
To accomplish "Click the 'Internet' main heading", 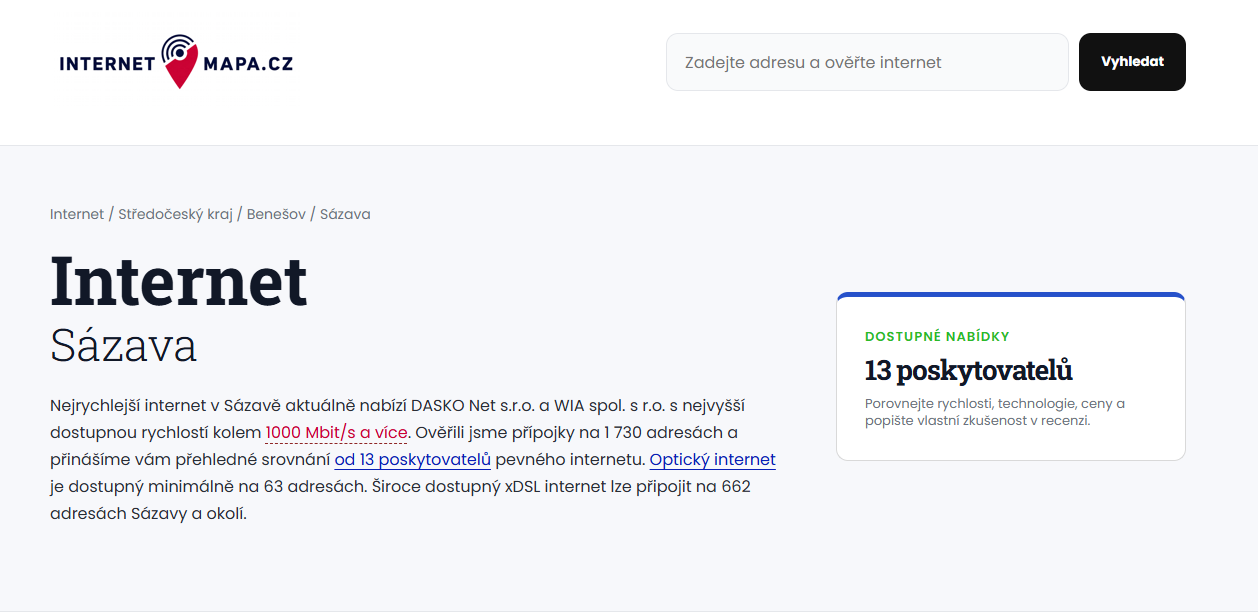I will click(x=179, y=280).
